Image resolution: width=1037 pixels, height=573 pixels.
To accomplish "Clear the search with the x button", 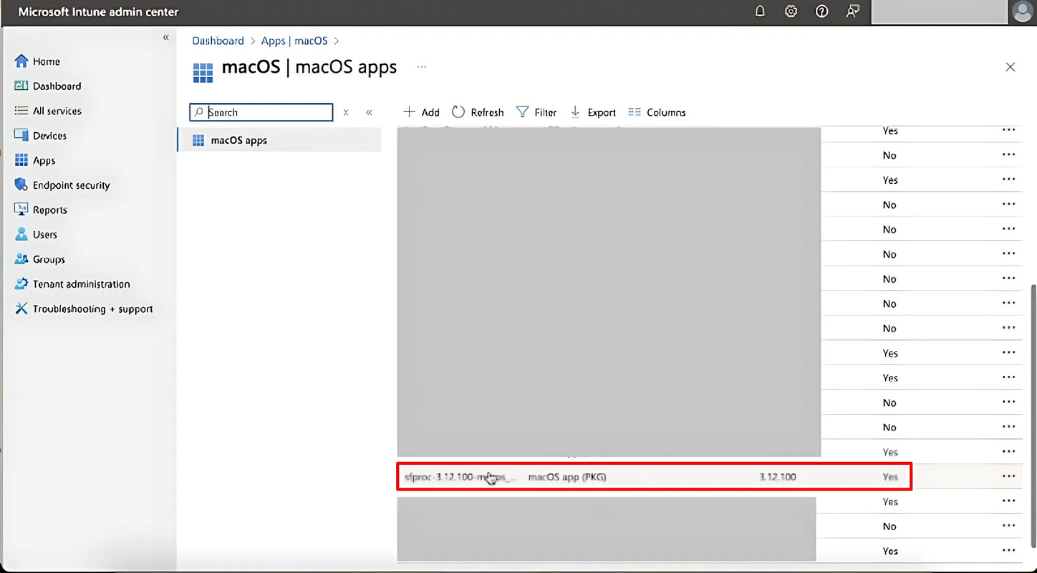I will tap(345, 113).
